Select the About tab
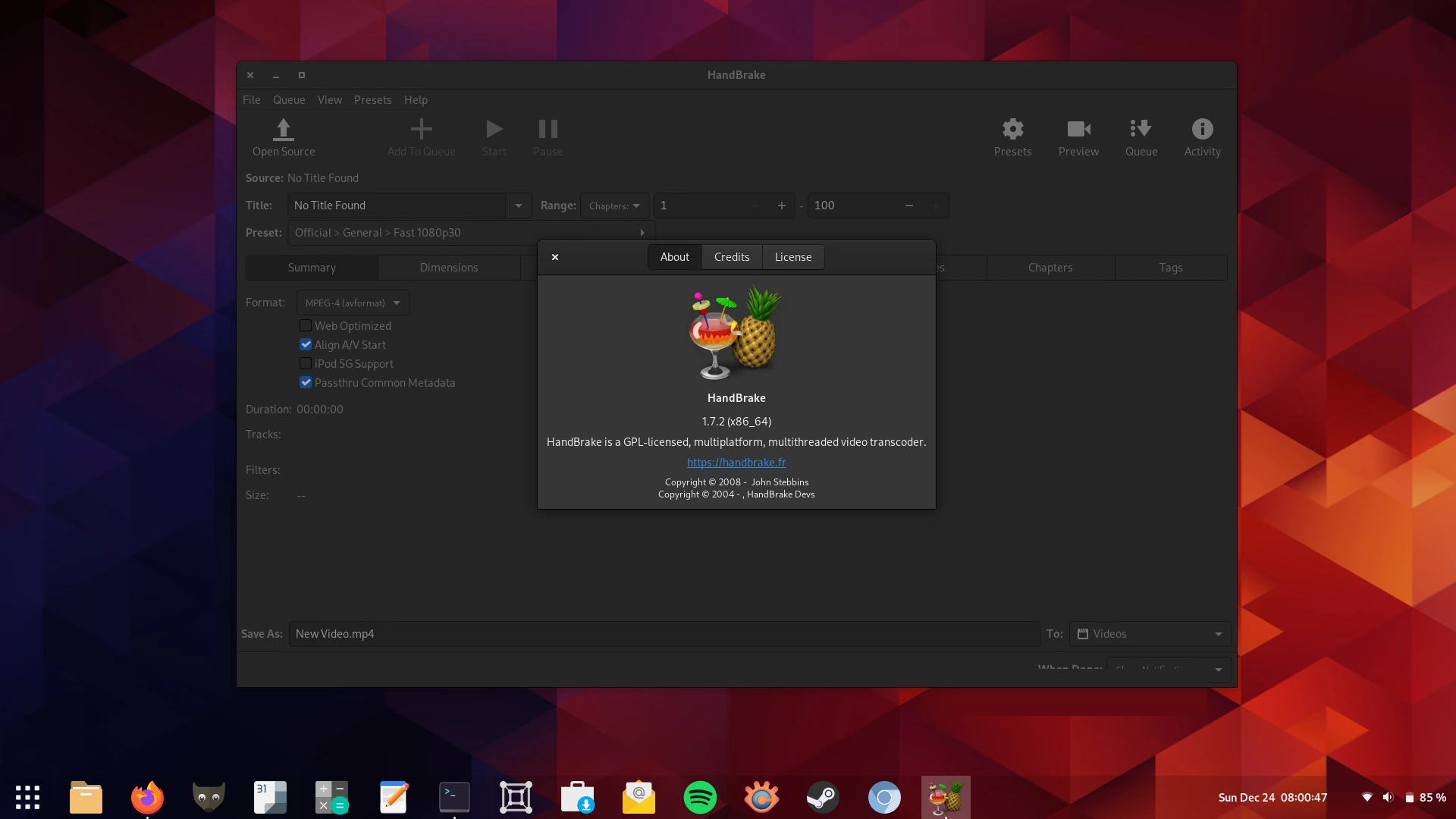The width and height of the screenshot is (1456, 819). [x=675, y=257]
